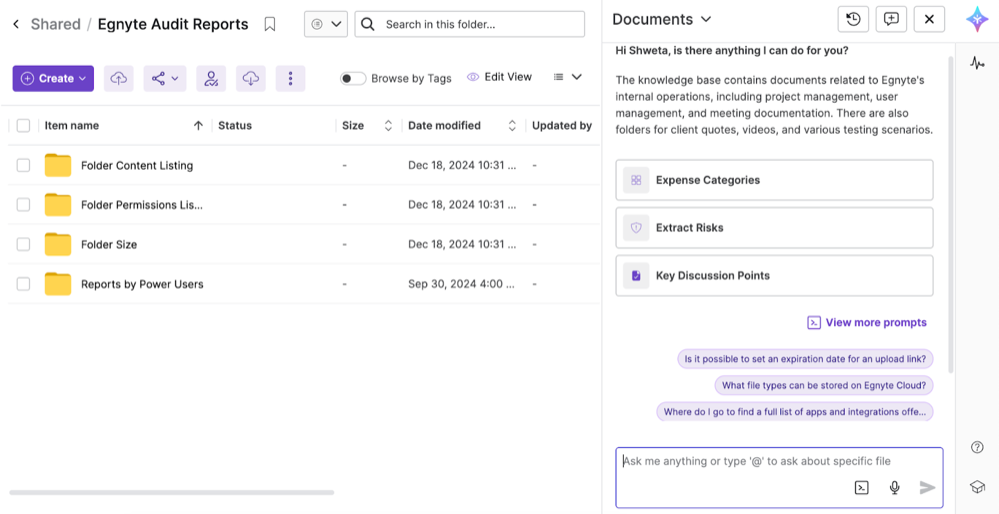999x514 pixels.
Task: Start a new chat conversation
Action: 891,19
